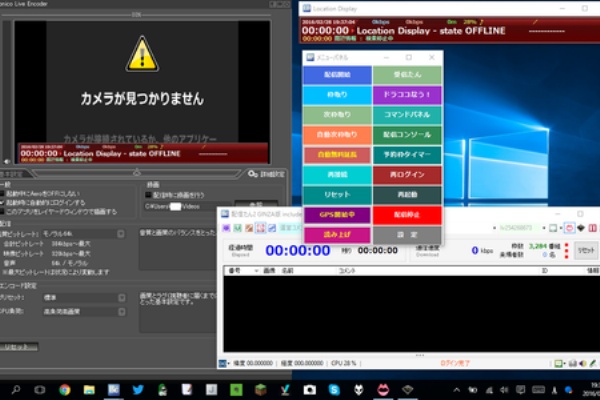Click the highlighted red fourth toolbar icon in 配信たん
The height and width of the screenshot is (400, 600).
click(261, 228)
